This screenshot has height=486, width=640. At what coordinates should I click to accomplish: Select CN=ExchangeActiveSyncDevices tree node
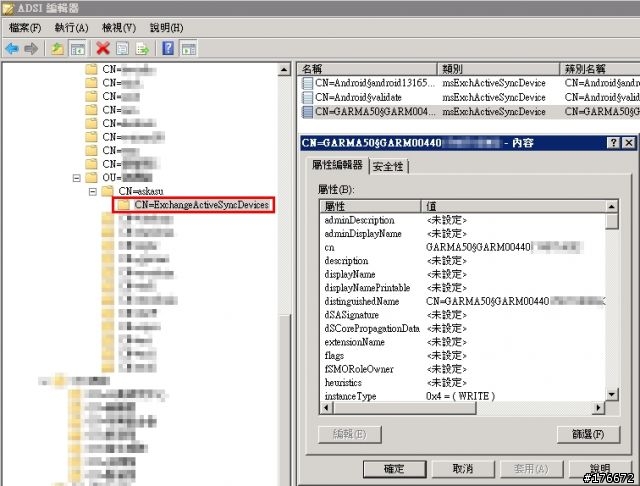202,205
